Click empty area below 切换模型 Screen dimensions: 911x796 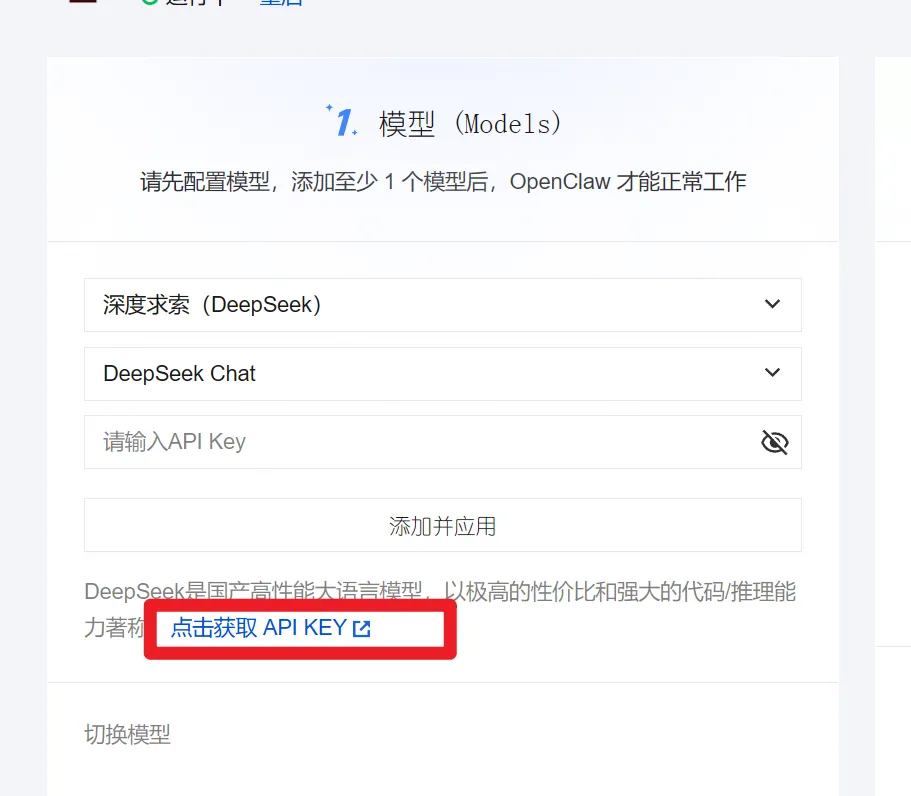pos(443,773)
